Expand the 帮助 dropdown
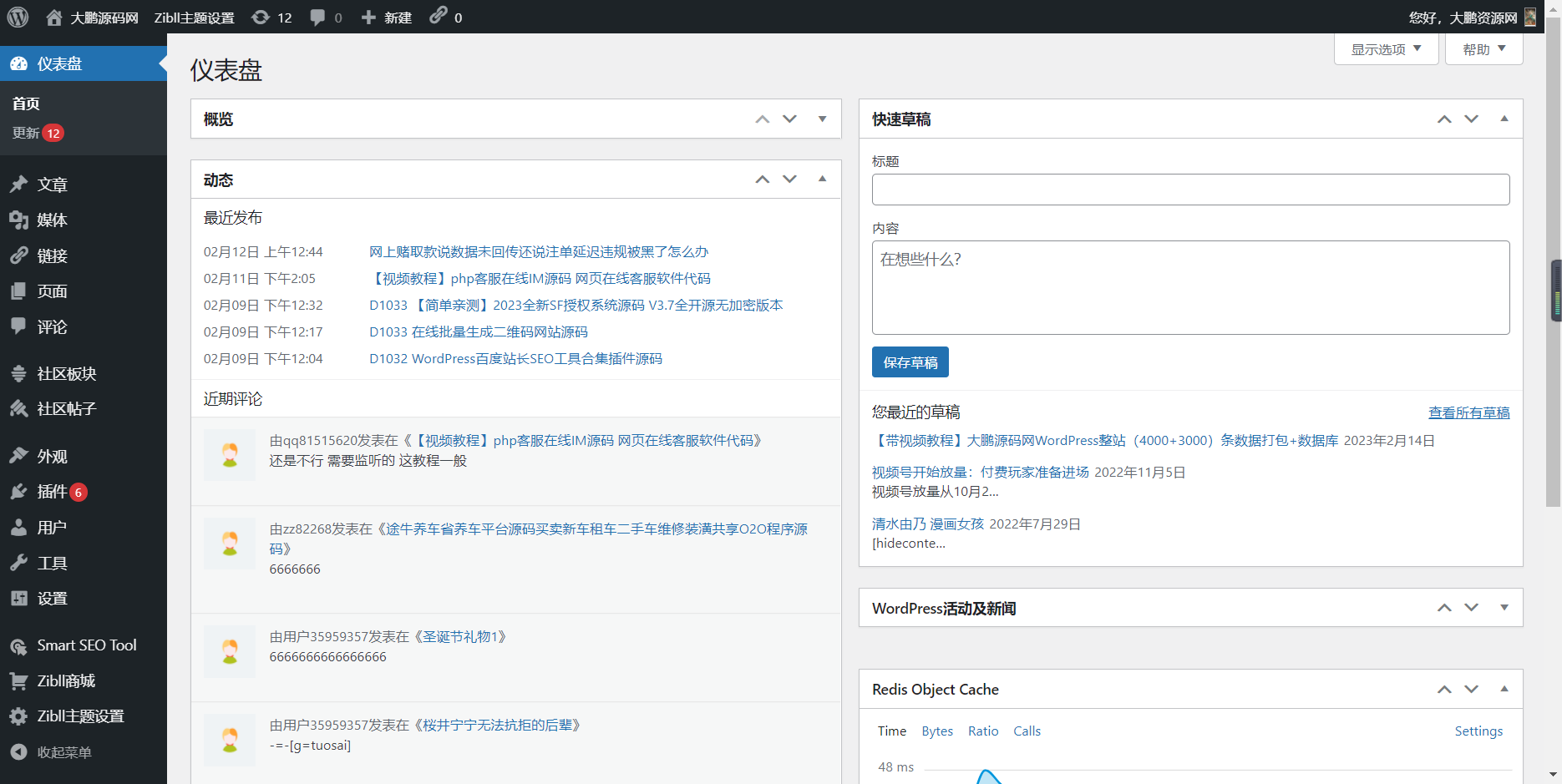The height and width of the screenshot is (784, 1562). point(1483,48)
